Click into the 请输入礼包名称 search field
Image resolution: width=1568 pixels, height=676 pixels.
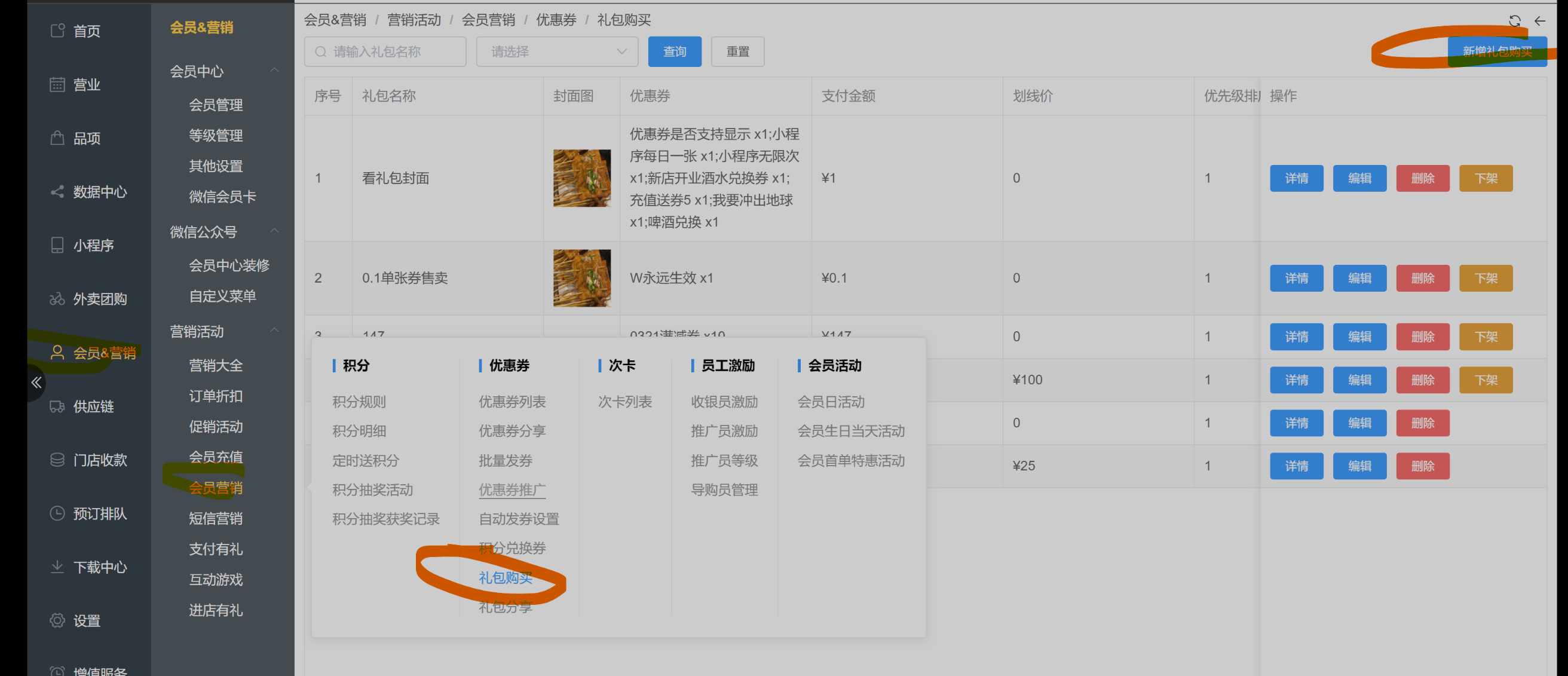coord(385,52)
